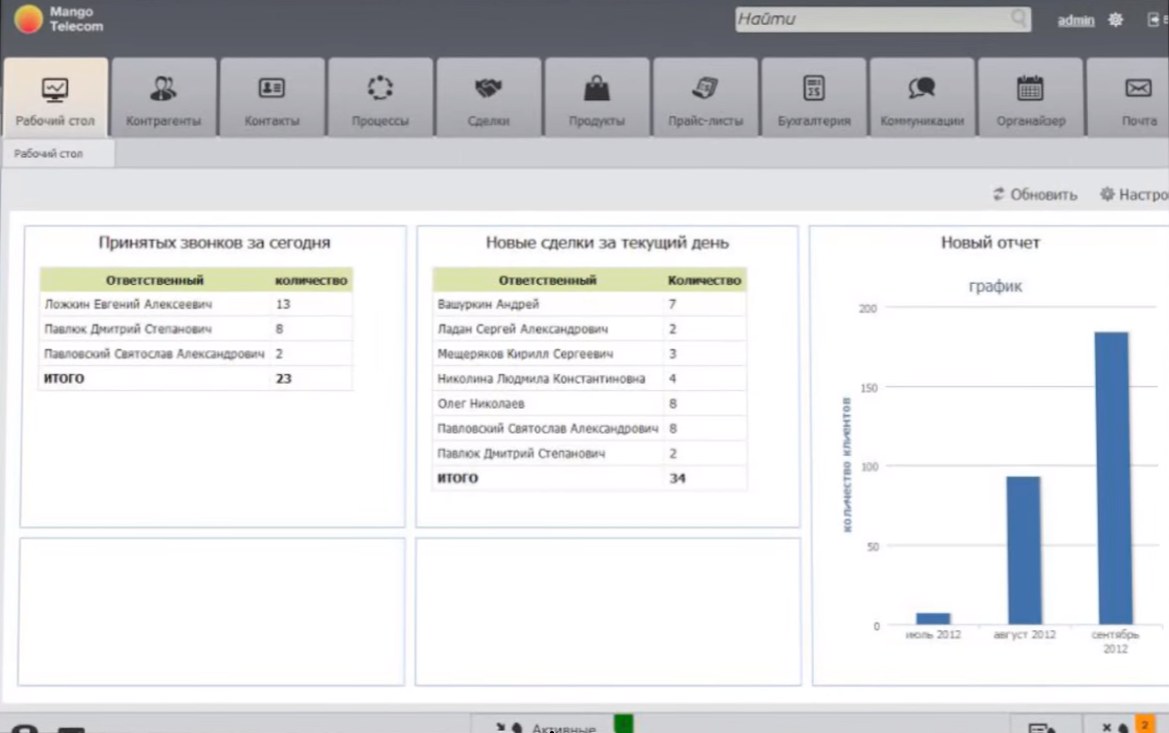This screenshot has width=1169, height=733.
Task: Select Павловский Святослав Александрович in calls table
Action: click(196, 353)
